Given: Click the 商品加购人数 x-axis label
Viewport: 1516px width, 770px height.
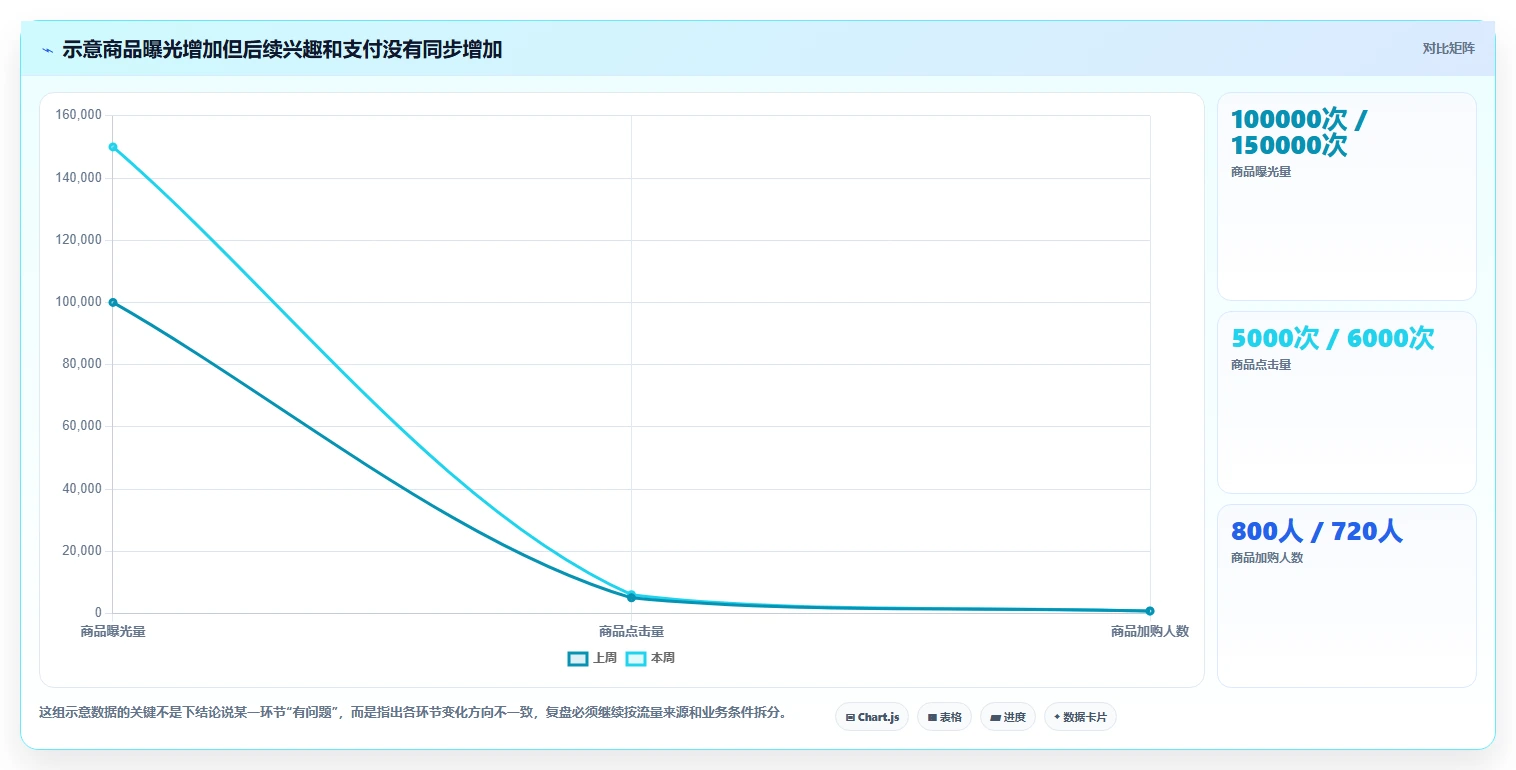Looking at the screenshot, I should coord(1150,631).
